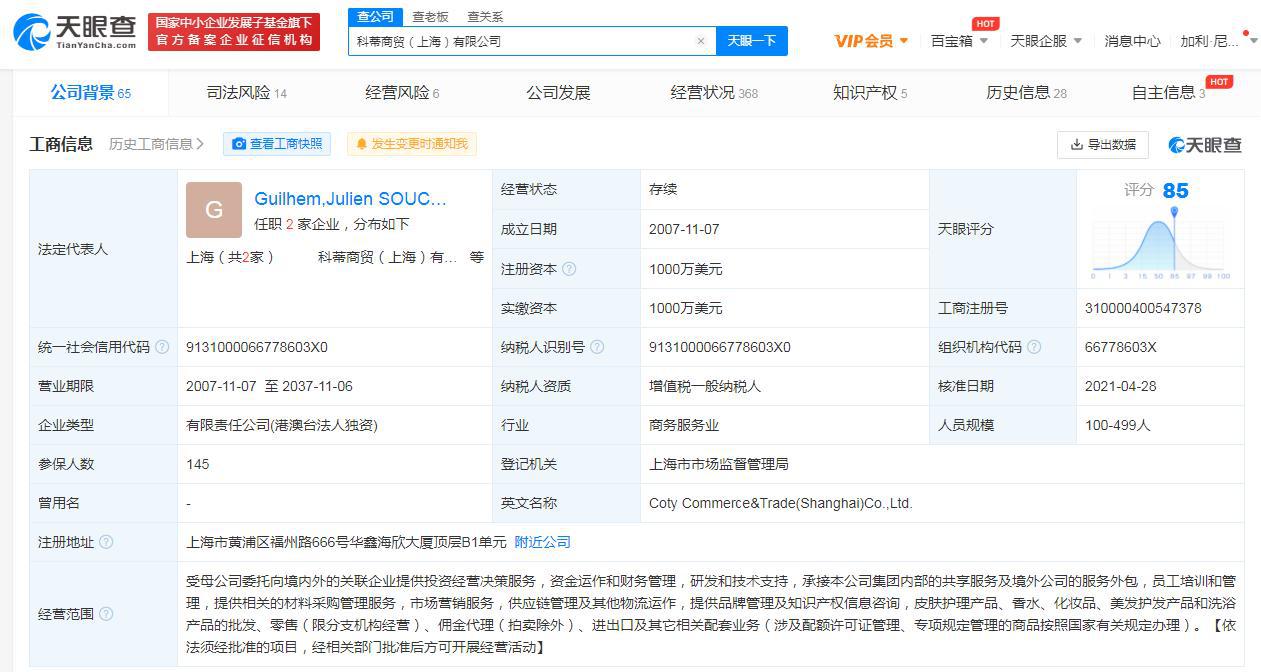Expand the 天眼企服 dropdown
This screenshot has width=1261, height=672.
click(1046, 41)
